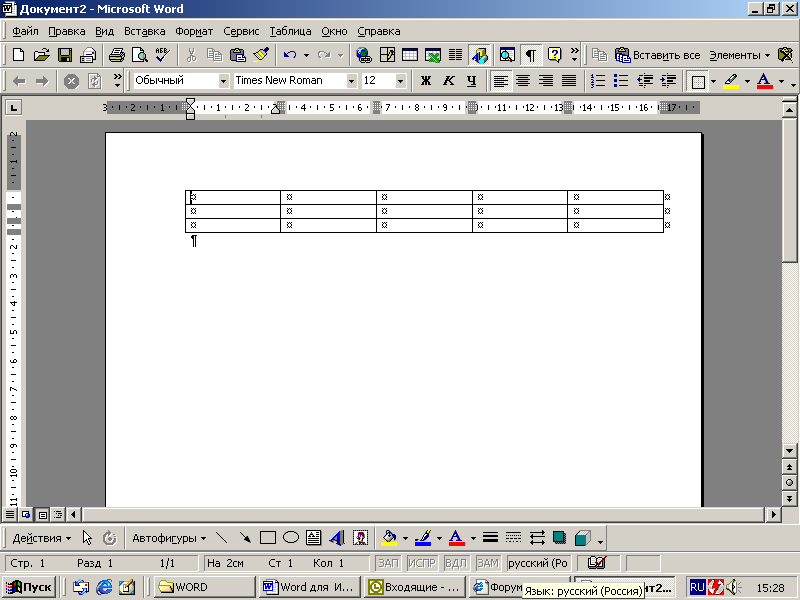Viewport: 800px width, 600px height.
Task: Open Microsoft Word help
Action: click(x=554, y=55)
